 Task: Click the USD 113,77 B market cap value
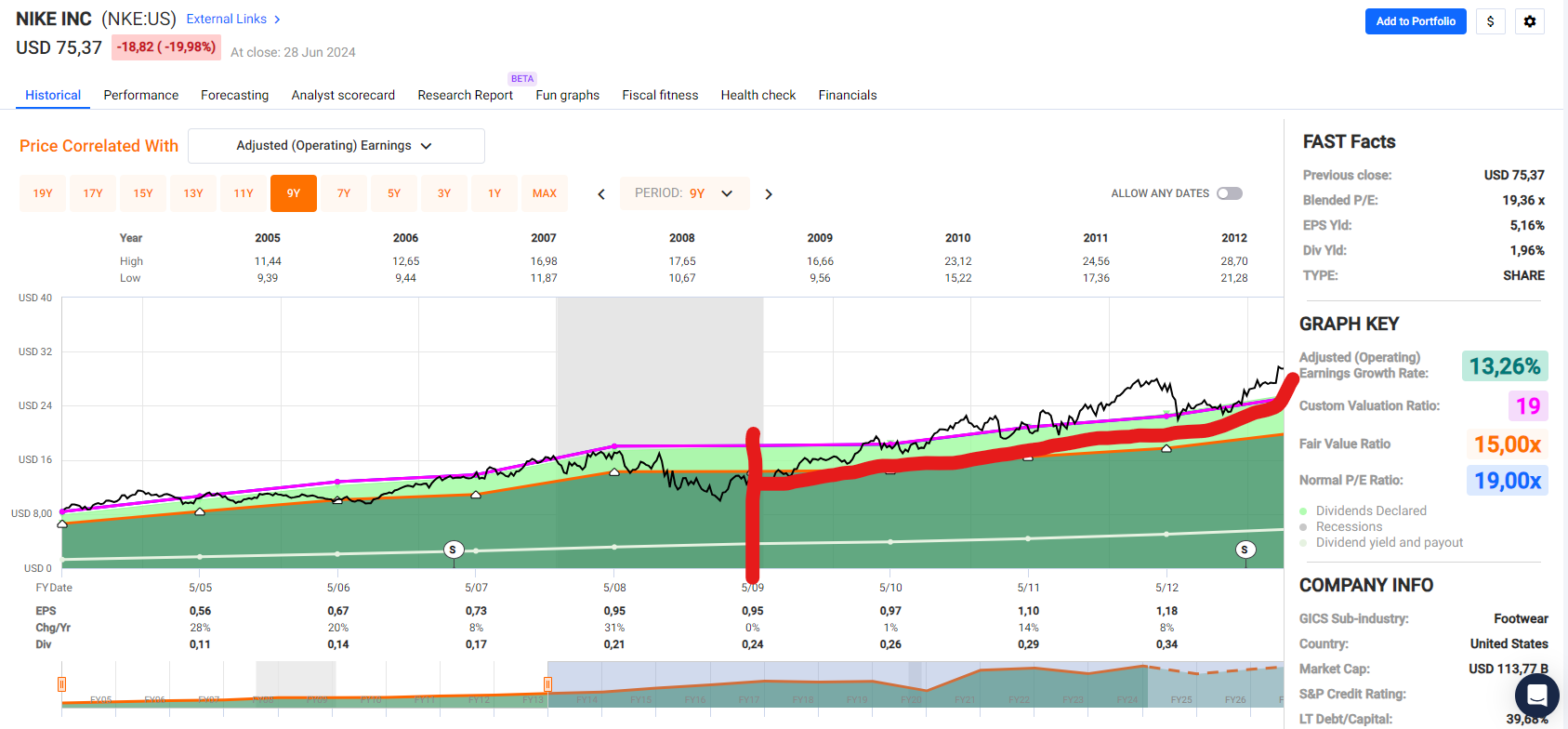(x=1509, y=669)
